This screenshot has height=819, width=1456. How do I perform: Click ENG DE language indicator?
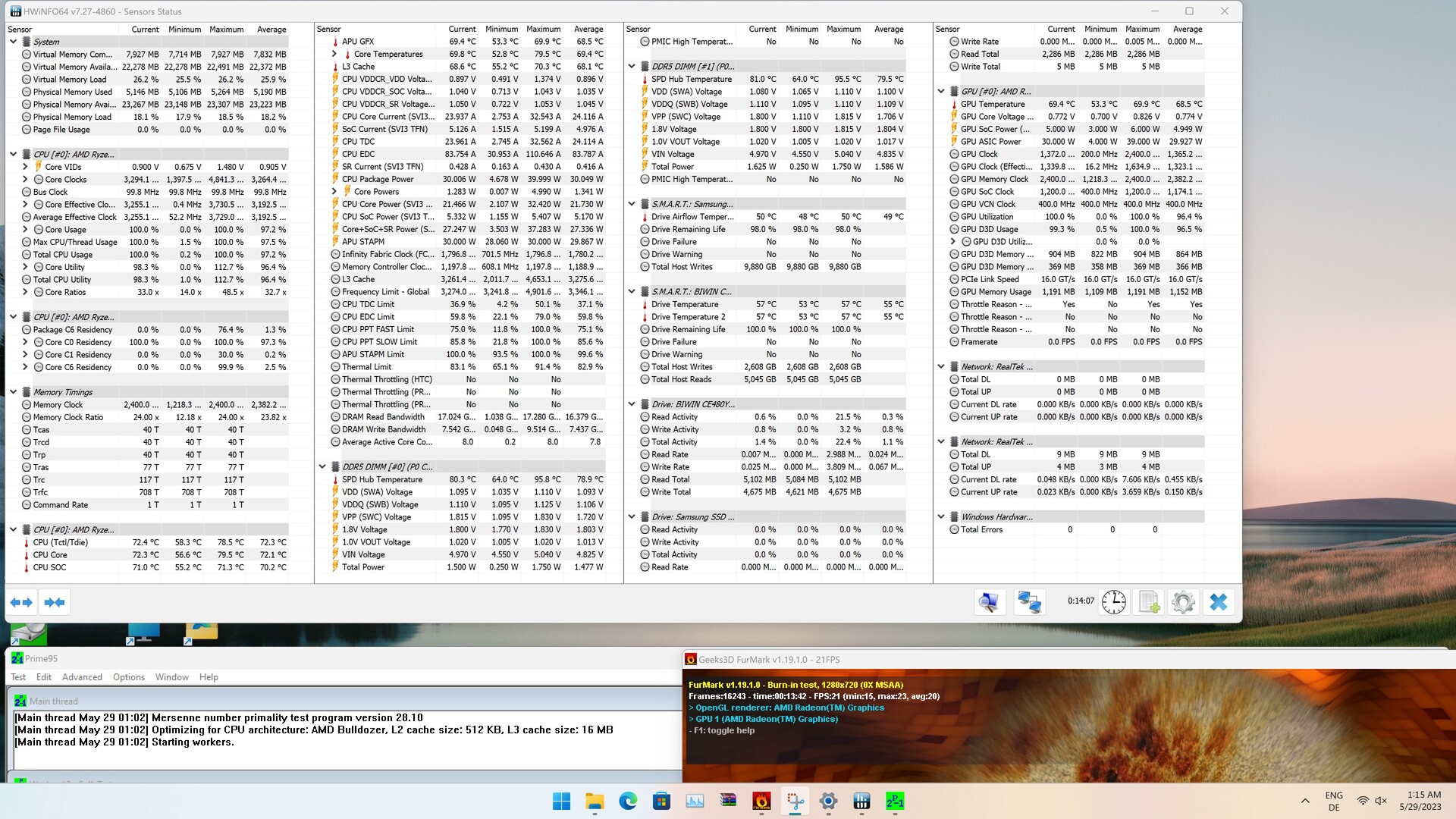1334,801
